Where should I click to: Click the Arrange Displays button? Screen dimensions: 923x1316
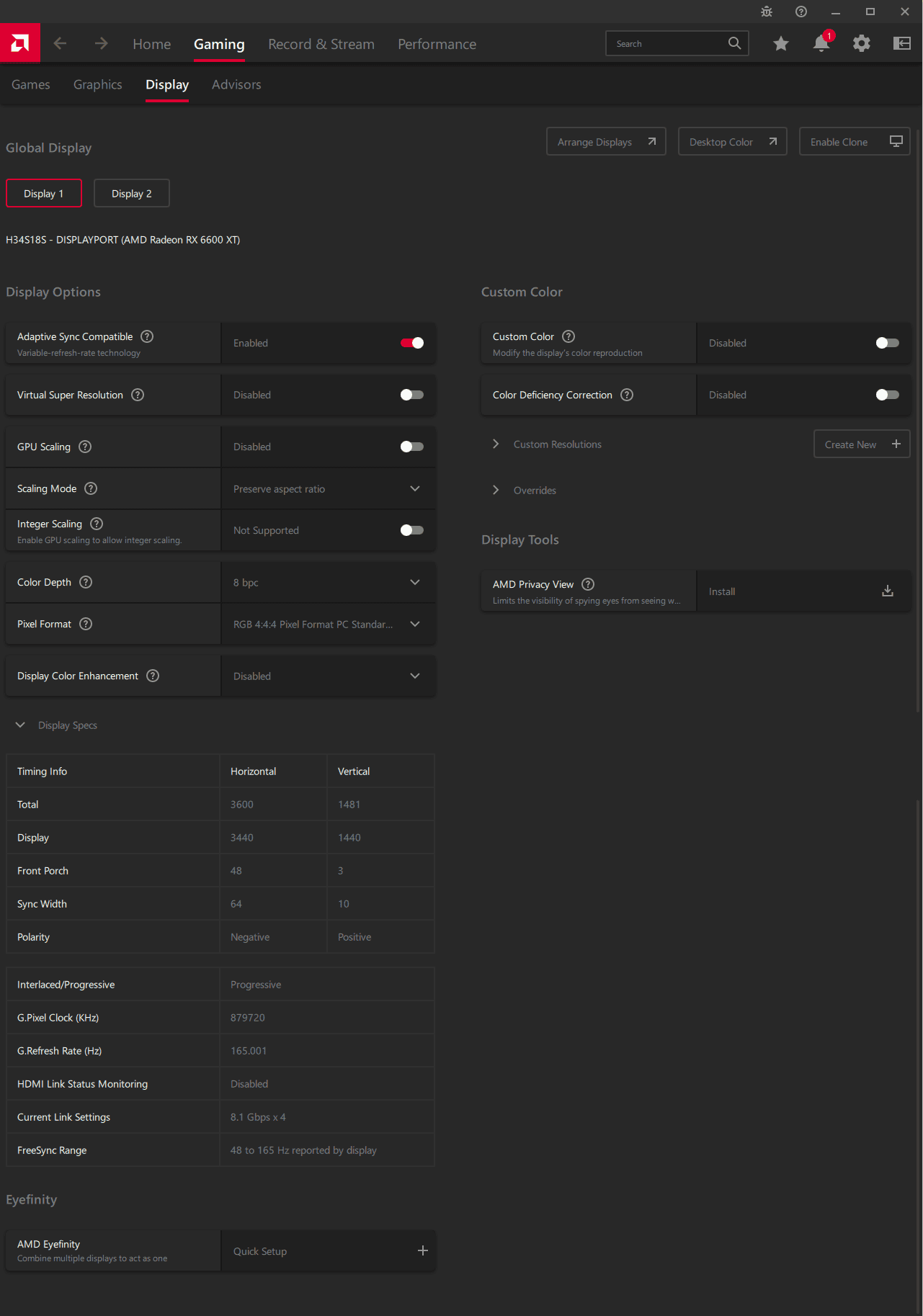(606, 142)
